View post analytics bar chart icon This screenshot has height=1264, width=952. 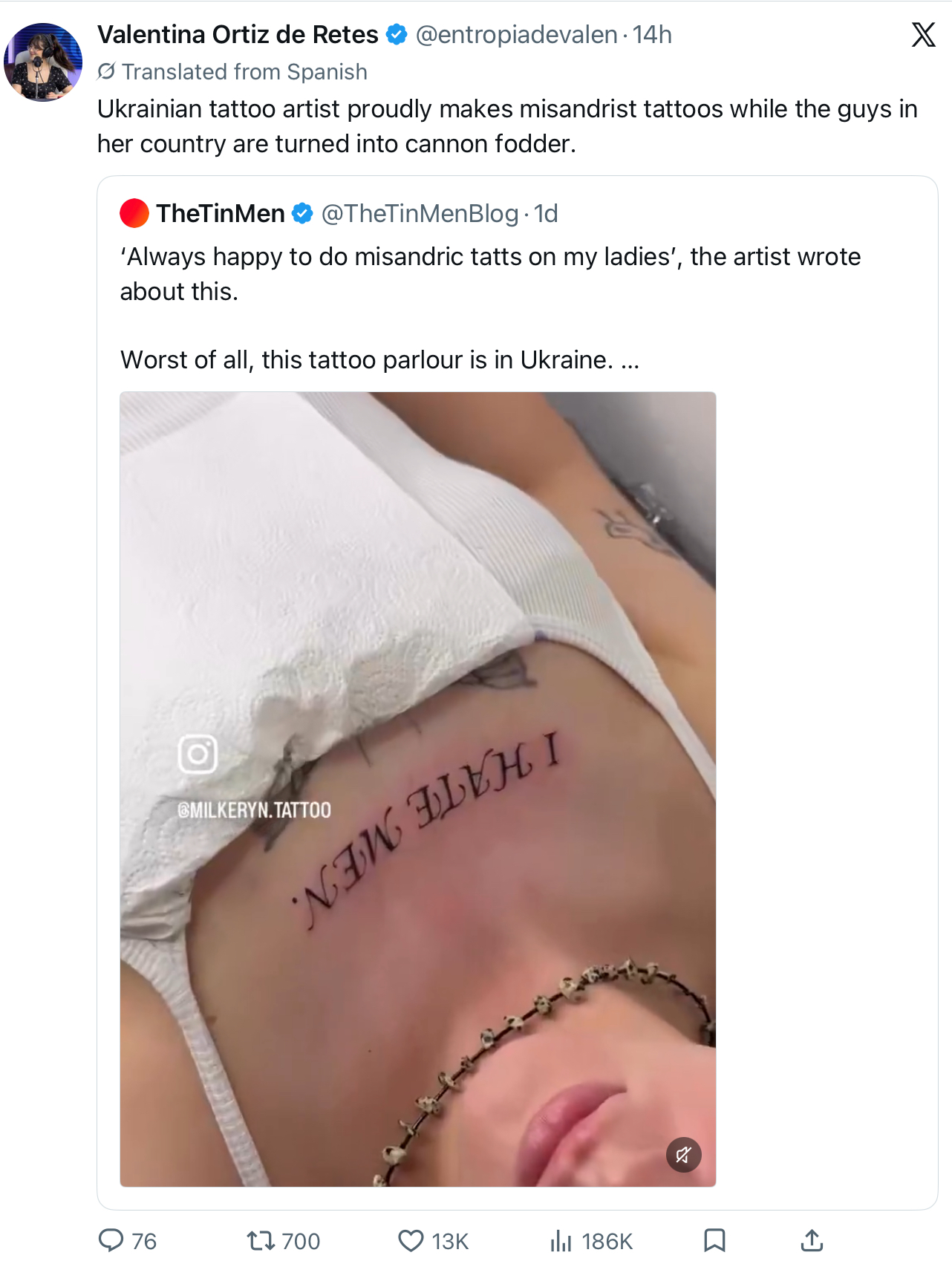[x=561, y=1240]
